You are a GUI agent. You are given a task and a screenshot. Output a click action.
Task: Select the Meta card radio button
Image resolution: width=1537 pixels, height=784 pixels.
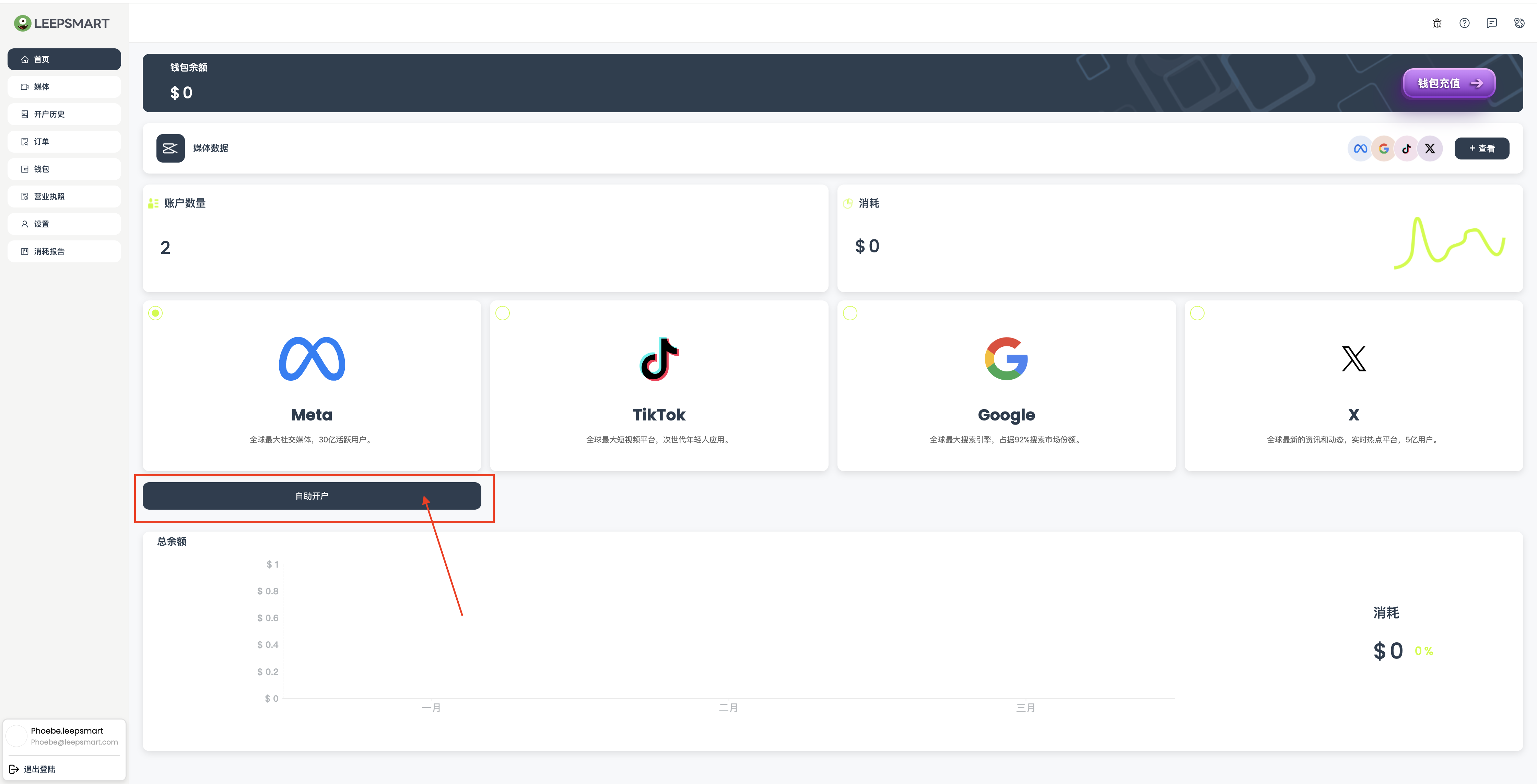pyautogui.click(x=156, y=313)
